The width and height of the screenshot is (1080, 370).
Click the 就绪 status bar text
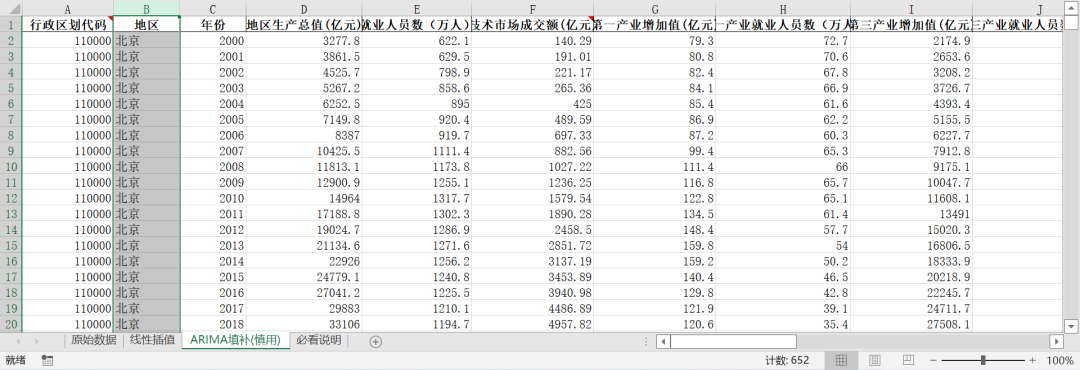tap(15, 360)
